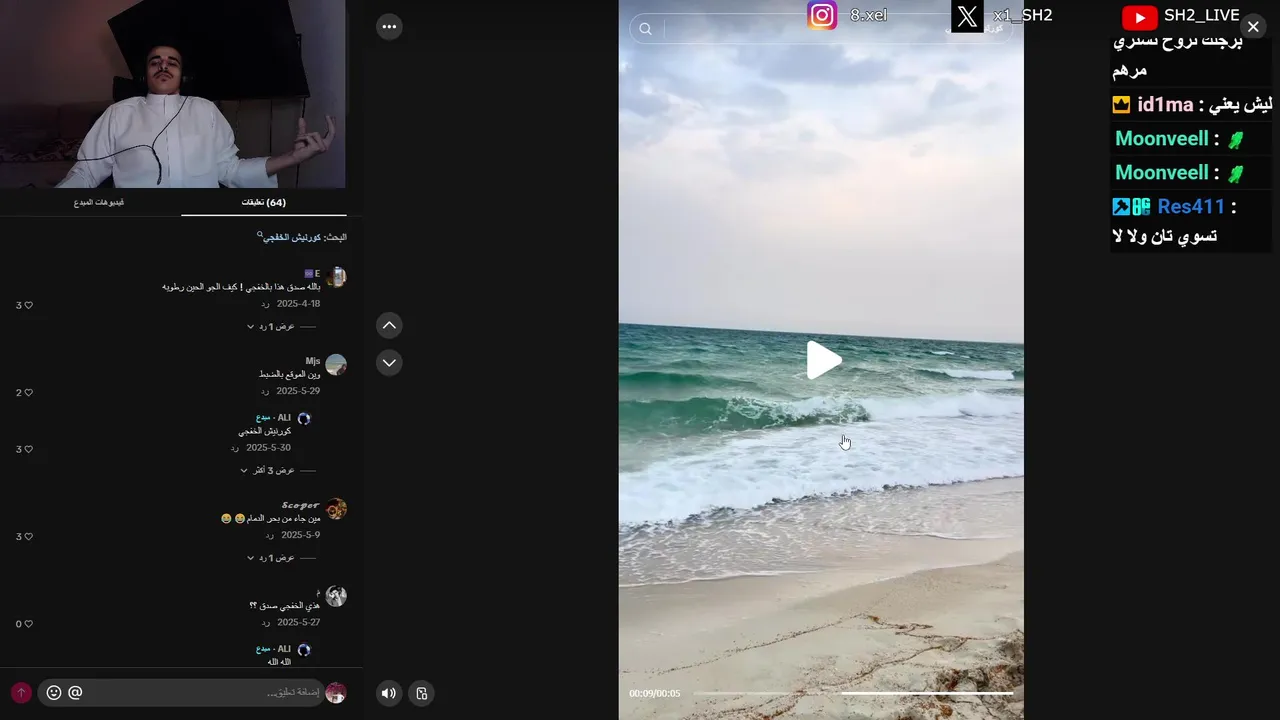
Task: Click the @ mention icon in comment box
Action: [75, 692]
